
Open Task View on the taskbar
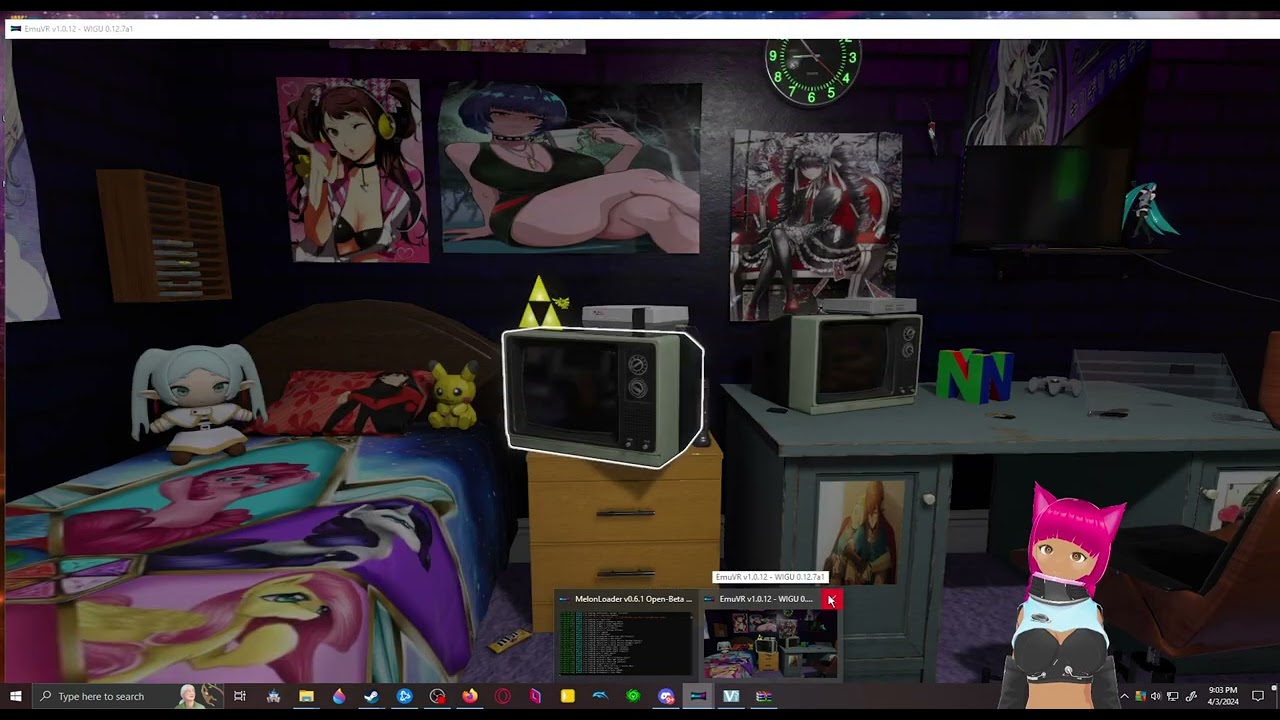[240, 696]
